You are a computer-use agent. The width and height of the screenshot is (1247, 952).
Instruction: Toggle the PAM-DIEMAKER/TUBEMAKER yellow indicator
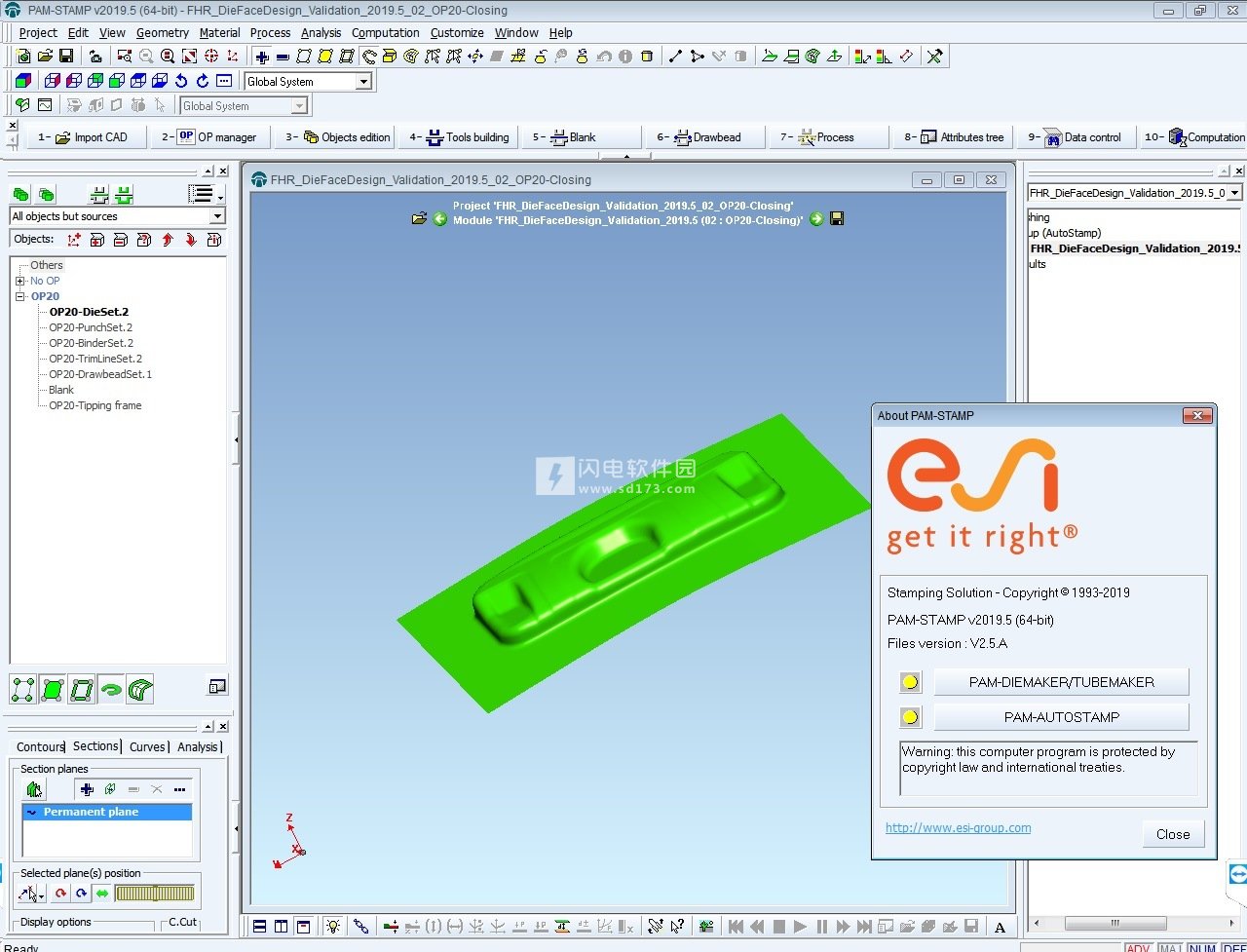[910, 682]
